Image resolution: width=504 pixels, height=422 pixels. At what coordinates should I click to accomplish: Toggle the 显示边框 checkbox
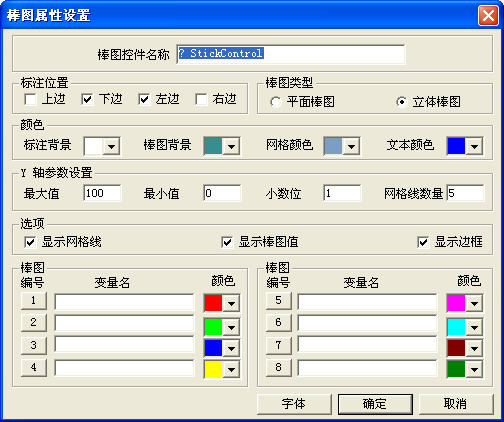click(x=423, y=242)
